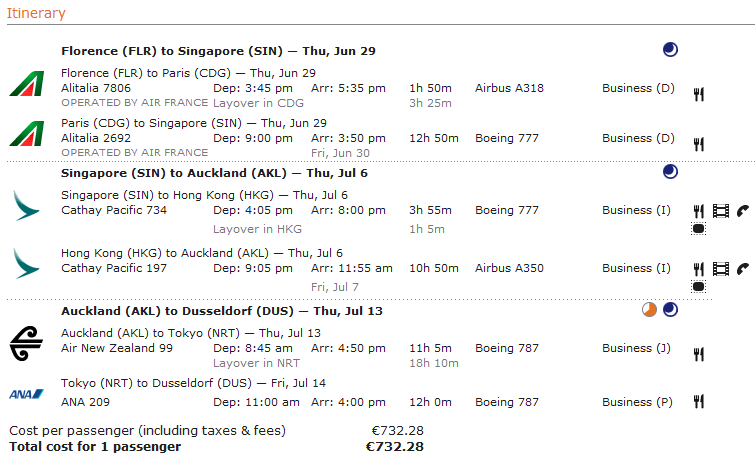Viewport: 755px width, 462px height.
Task: Click the Business (J) fare class text
Action: [639, 348]
